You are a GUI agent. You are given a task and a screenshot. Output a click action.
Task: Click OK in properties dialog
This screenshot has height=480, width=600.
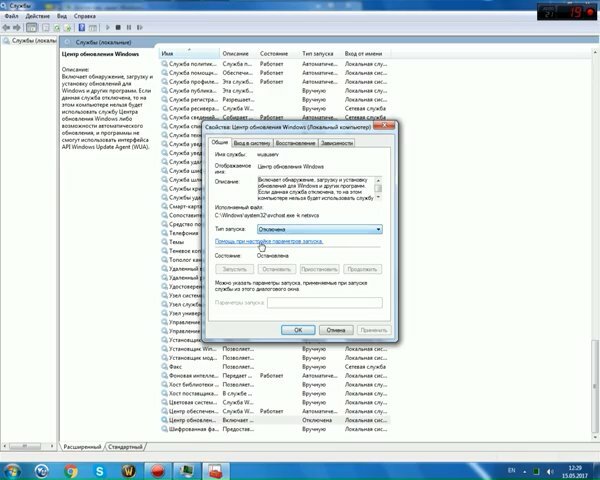298,330
